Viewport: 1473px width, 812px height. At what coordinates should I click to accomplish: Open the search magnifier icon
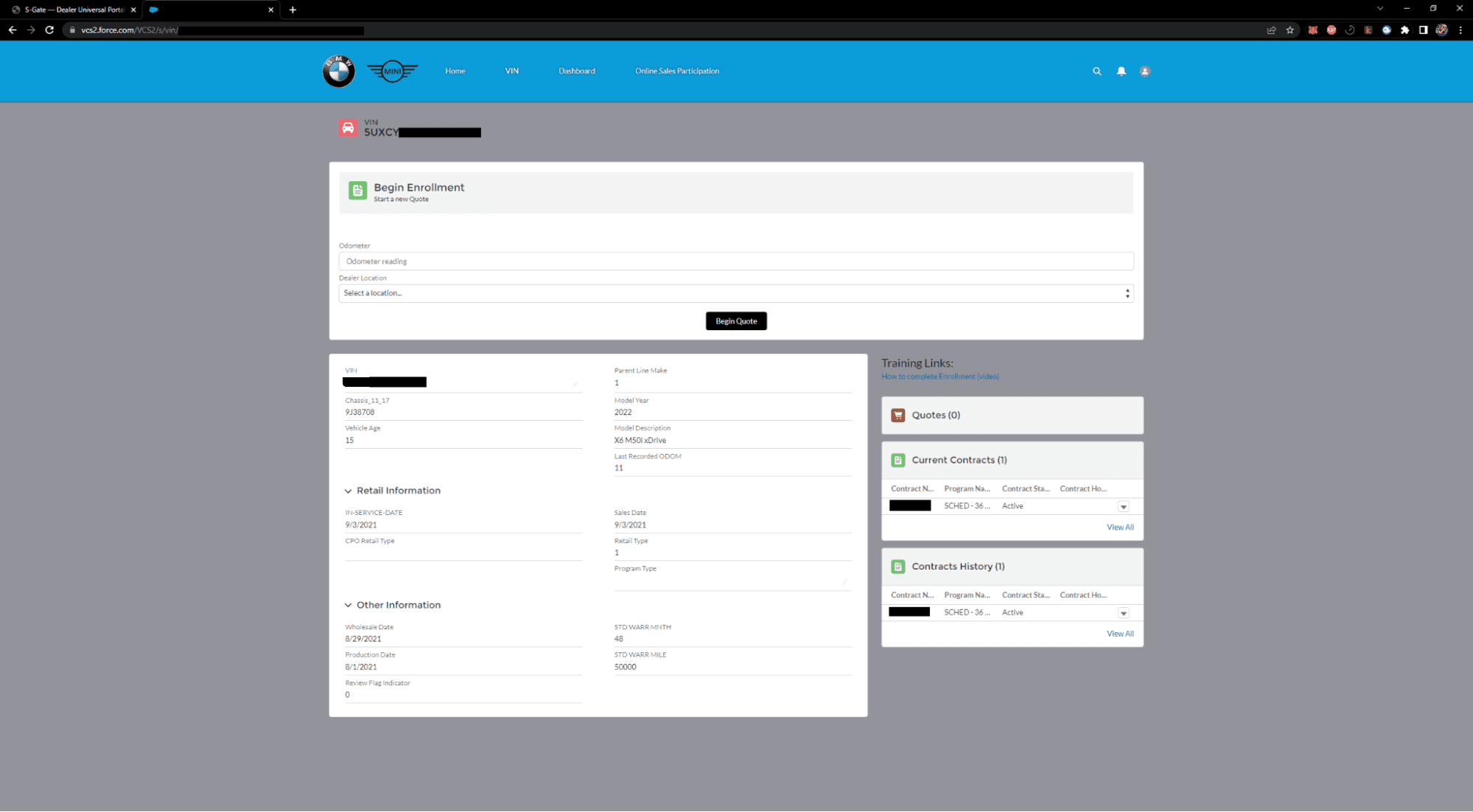point(1096,71)
